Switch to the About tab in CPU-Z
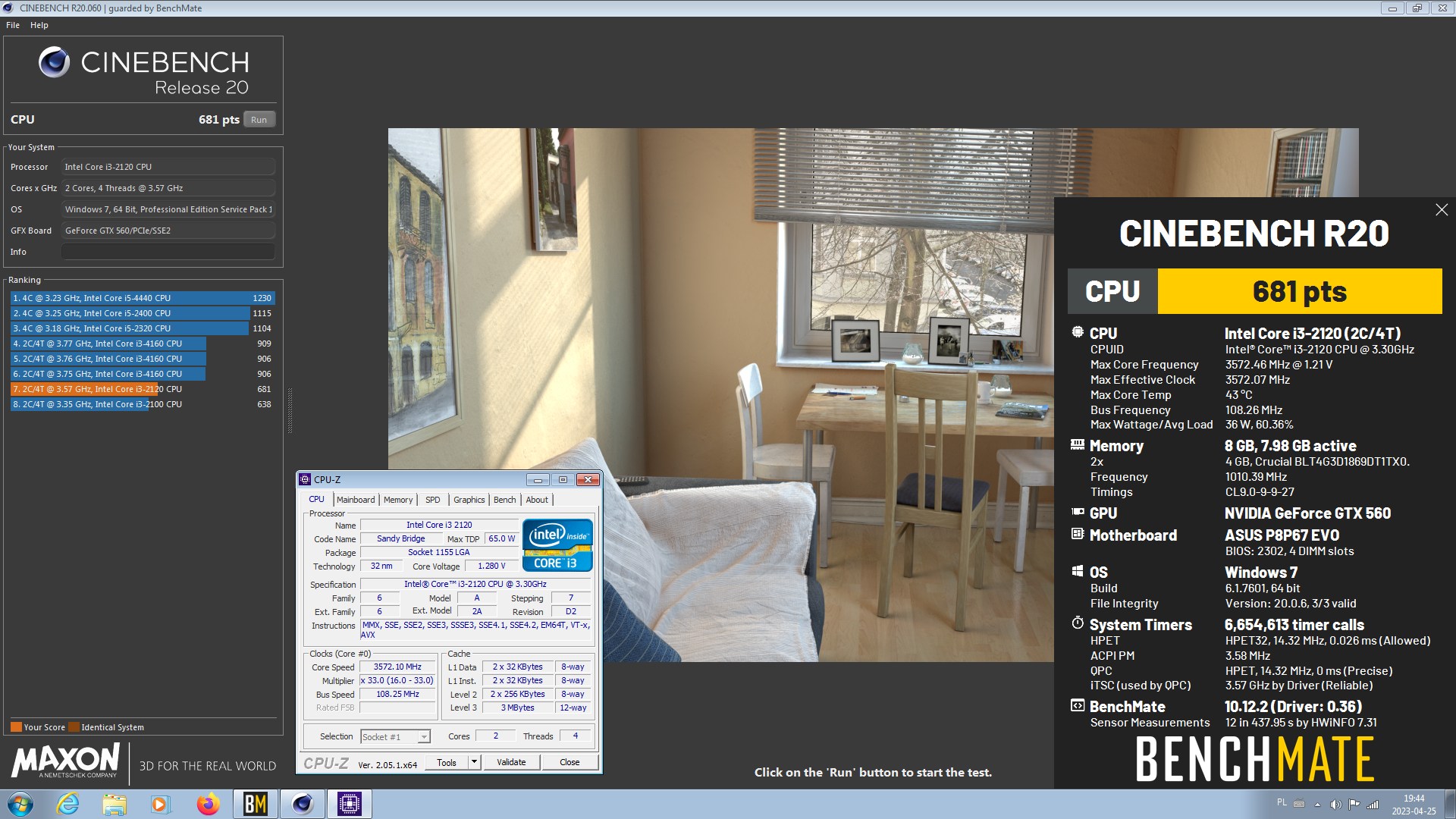The image size is (1456, 819). [537, 500]
